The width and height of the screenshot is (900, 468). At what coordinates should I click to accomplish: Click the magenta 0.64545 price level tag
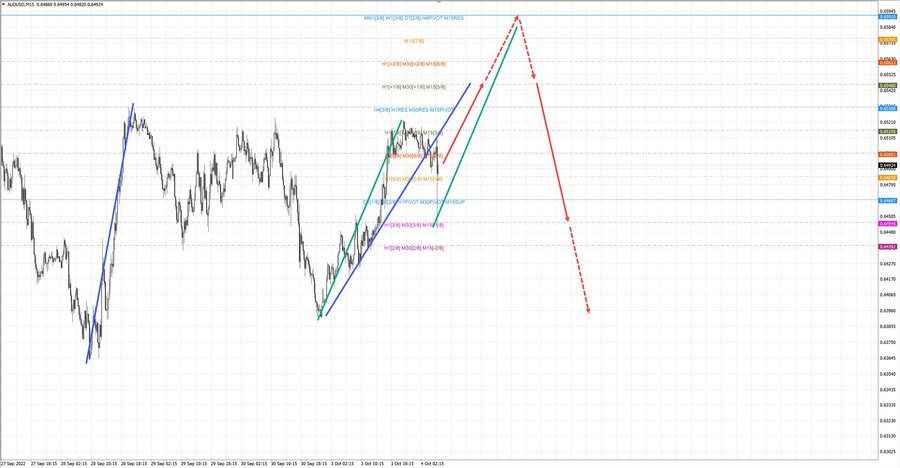pyautogui.click(x=888, y=223)
